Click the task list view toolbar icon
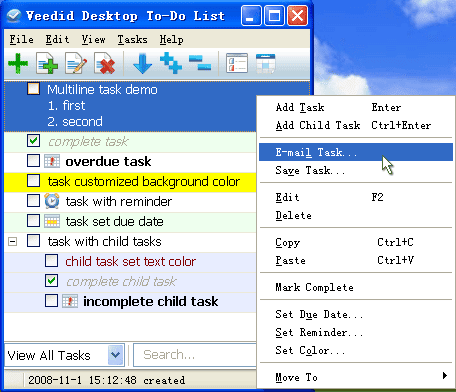 click(x=237, y=63)
